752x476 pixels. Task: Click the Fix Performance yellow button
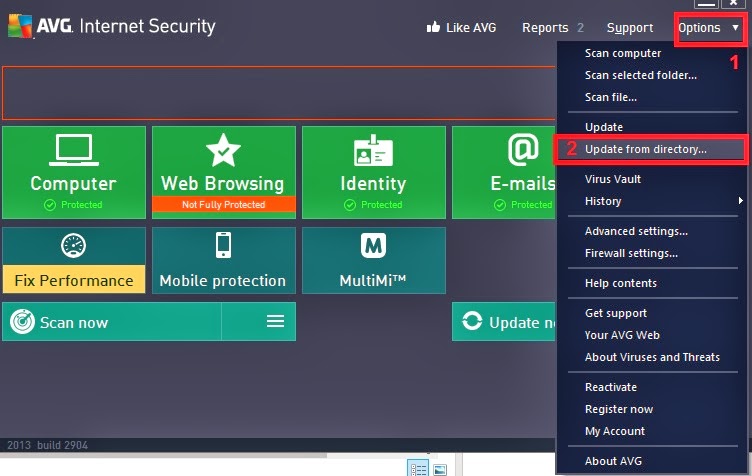pos(74,279)
